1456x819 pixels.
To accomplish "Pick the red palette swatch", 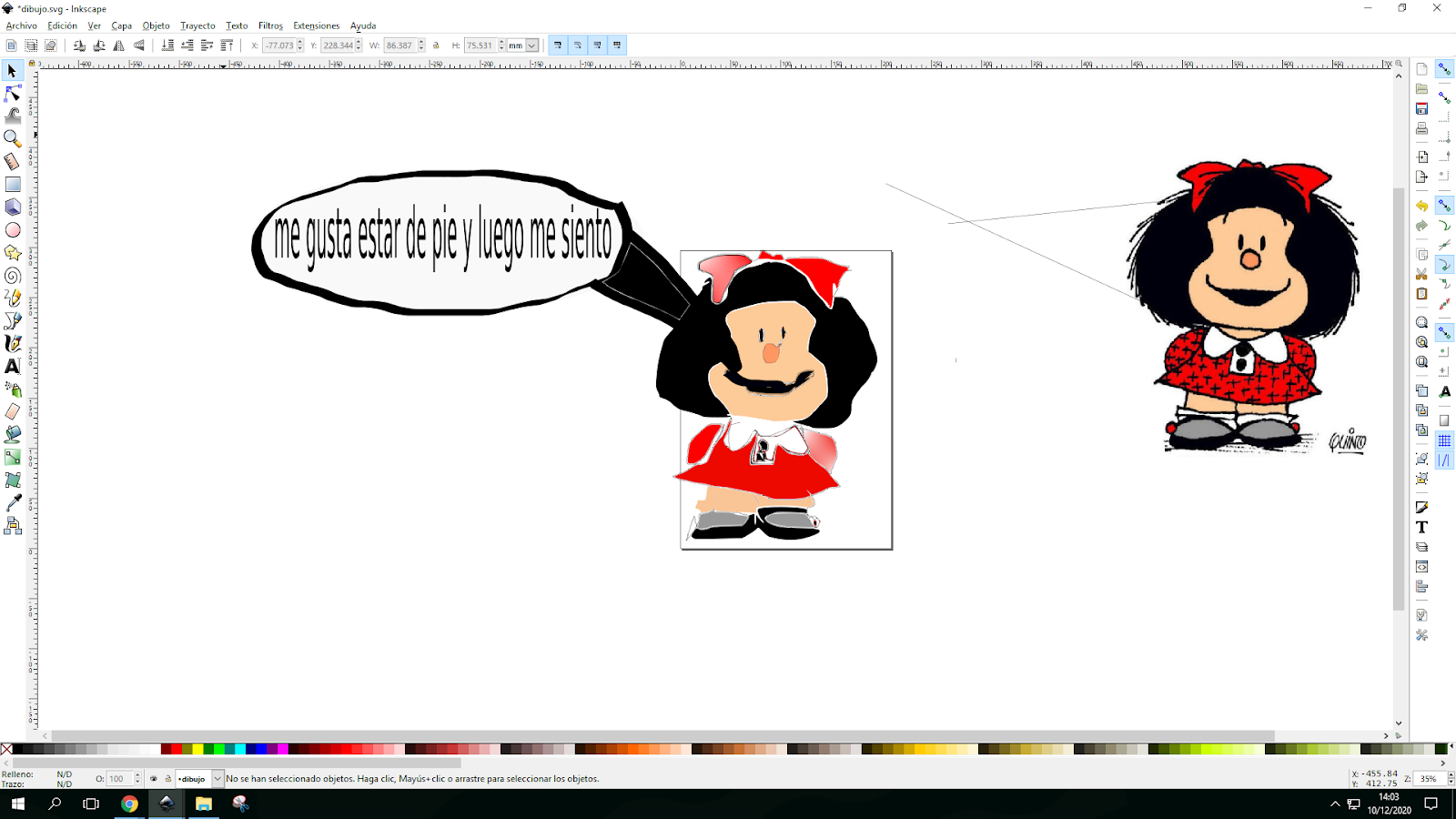I will coord(176,750).
